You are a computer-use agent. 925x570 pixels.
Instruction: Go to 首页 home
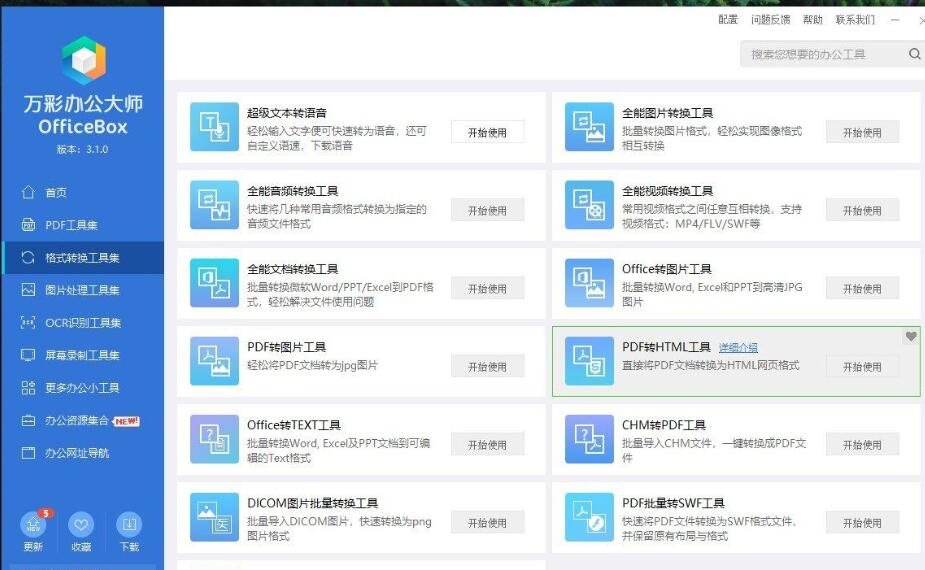83,192
